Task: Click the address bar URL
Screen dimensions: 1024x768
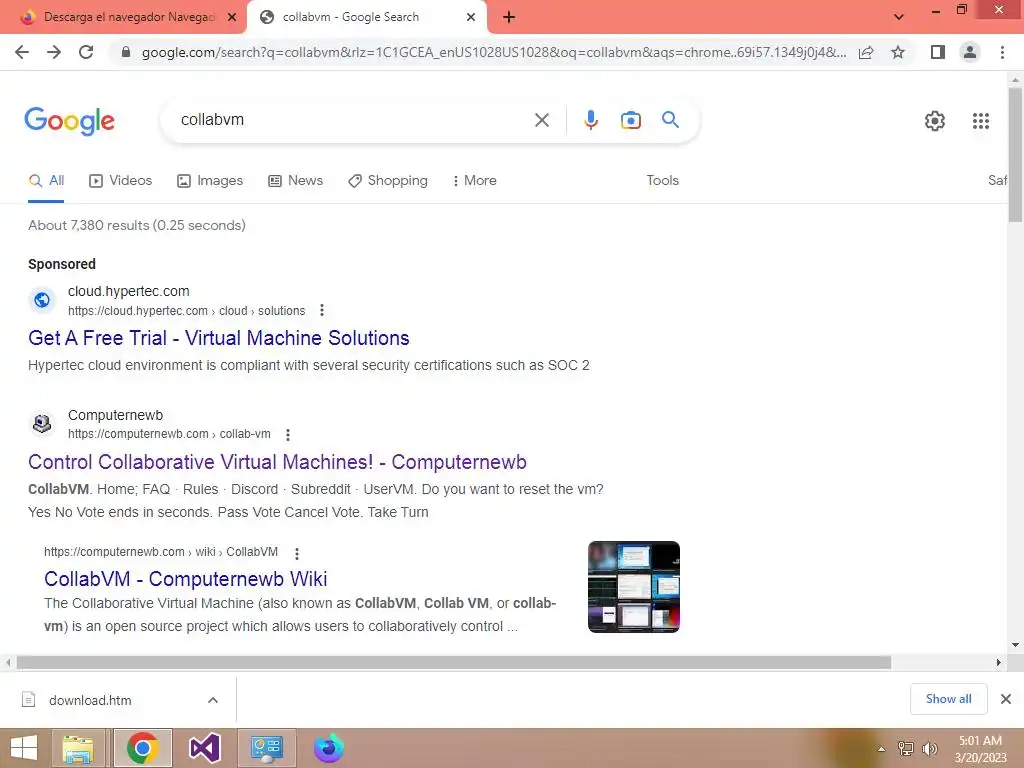Action: click(x=494, y=52)
